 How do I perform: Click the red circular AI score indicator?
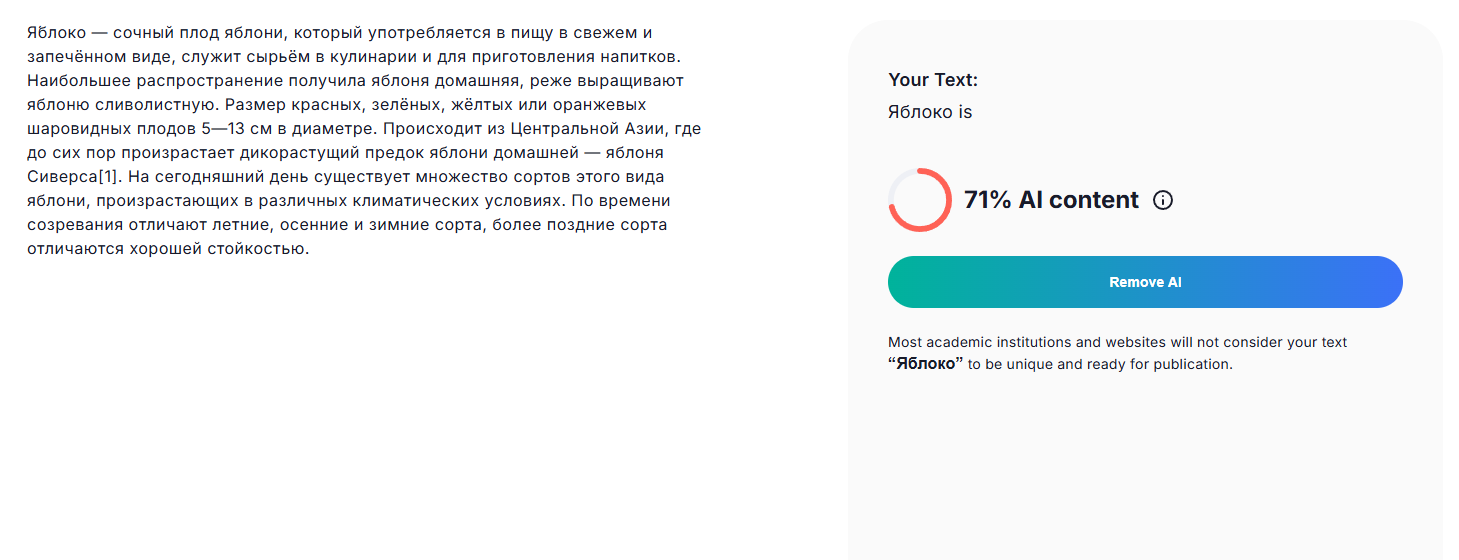click(919, 200)
